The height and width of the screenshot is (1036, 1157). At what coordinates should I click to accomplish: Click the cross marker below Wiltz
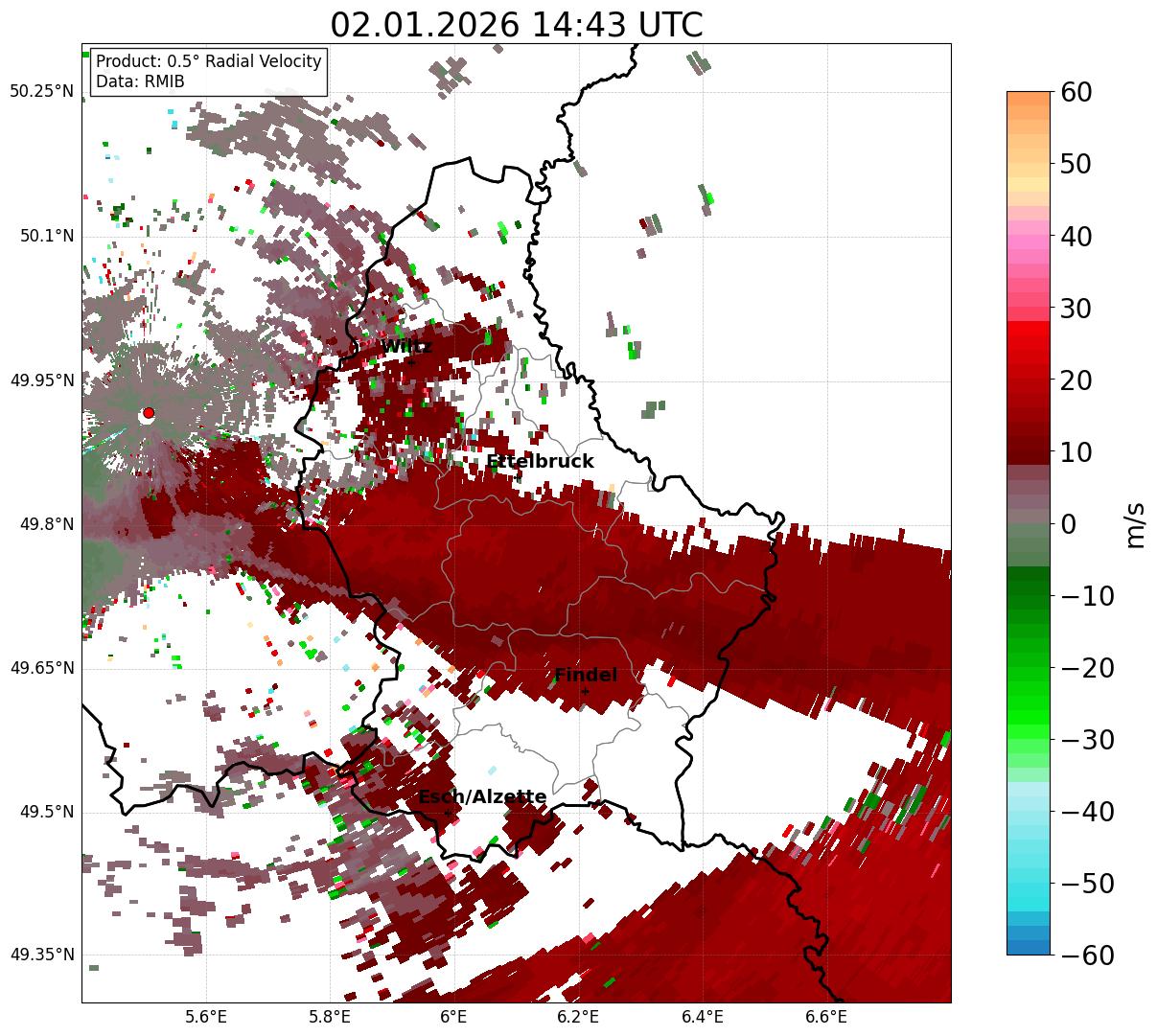410,362
